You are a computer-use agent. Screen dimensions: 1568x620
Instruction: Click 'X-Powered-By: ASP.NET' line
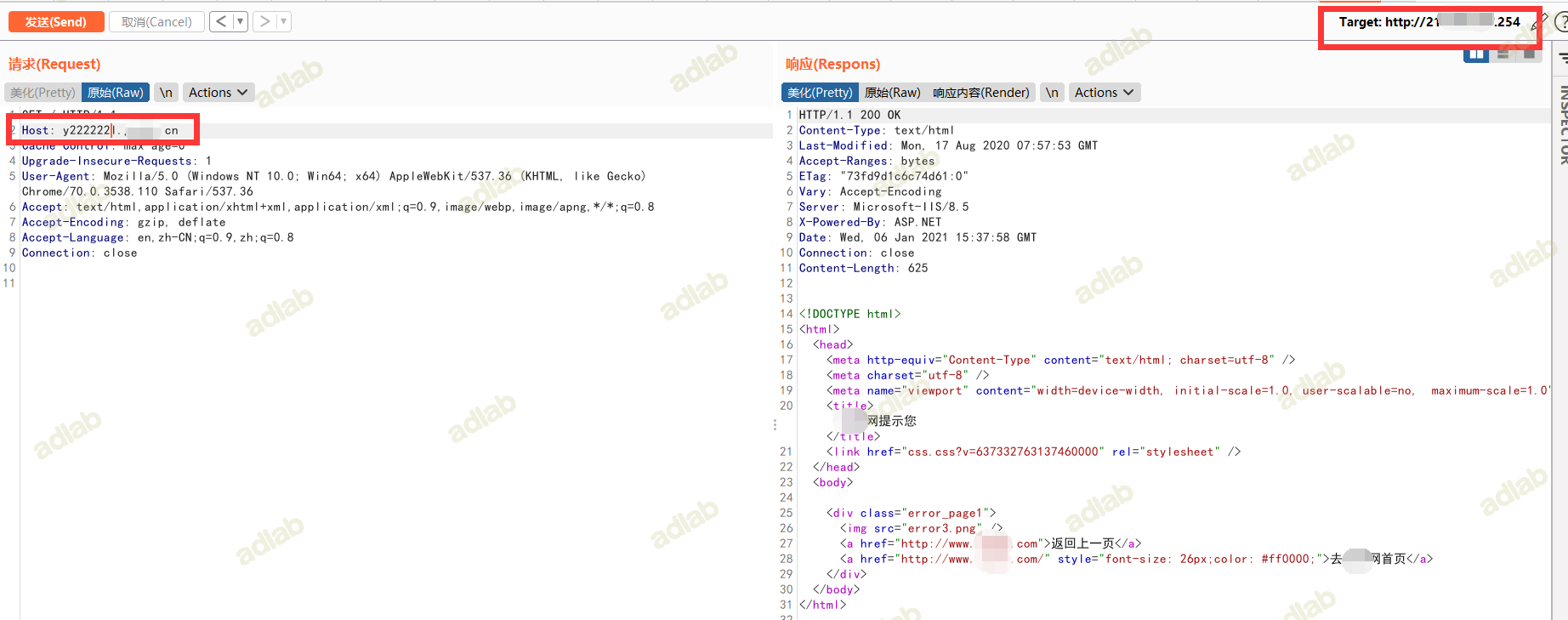pos(870,222)
